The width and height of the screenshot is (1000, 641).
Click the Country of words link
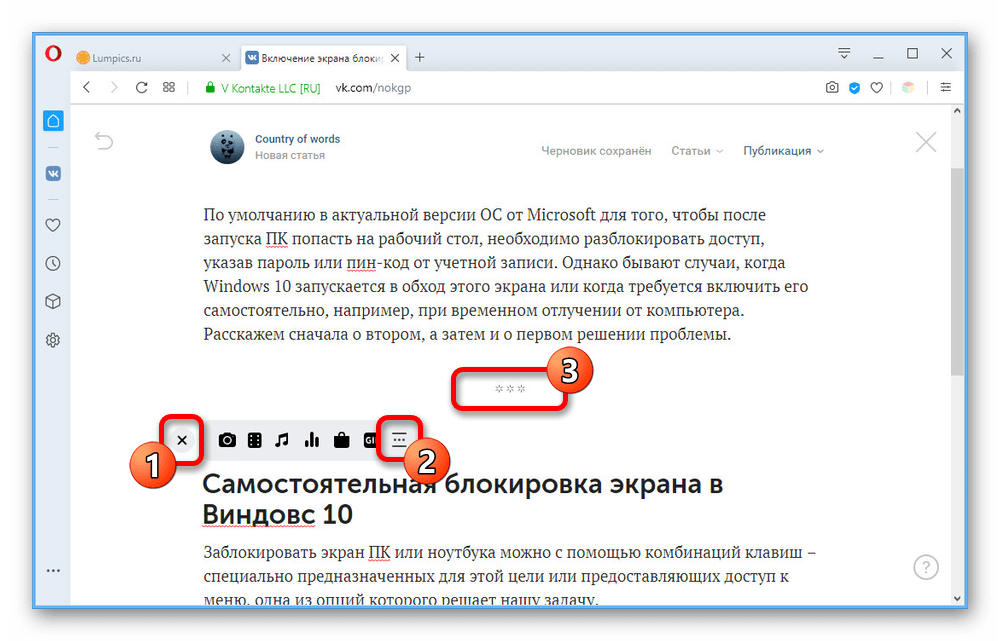297,139
